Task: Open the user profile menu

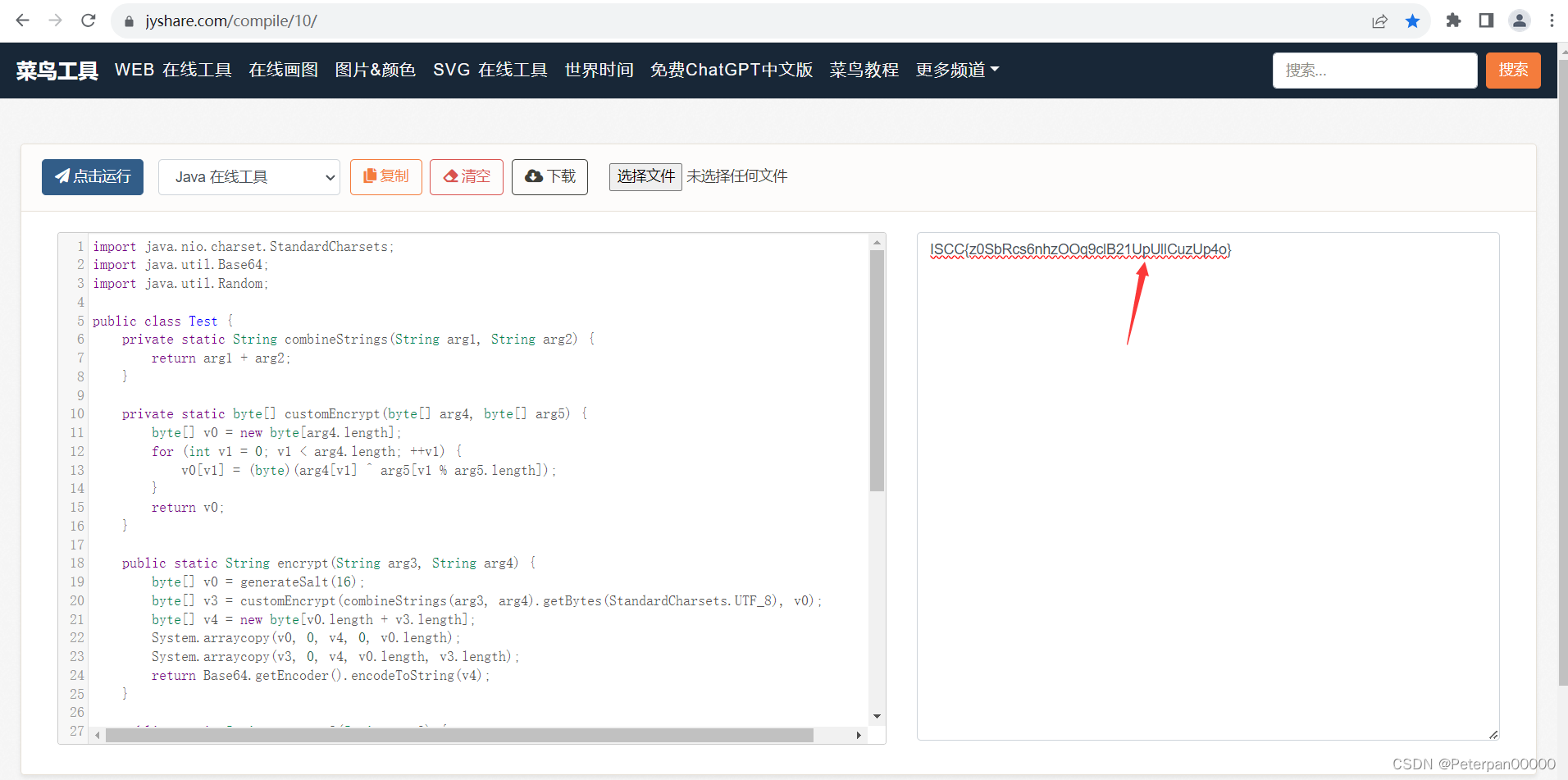Action: coord(1520,21)
